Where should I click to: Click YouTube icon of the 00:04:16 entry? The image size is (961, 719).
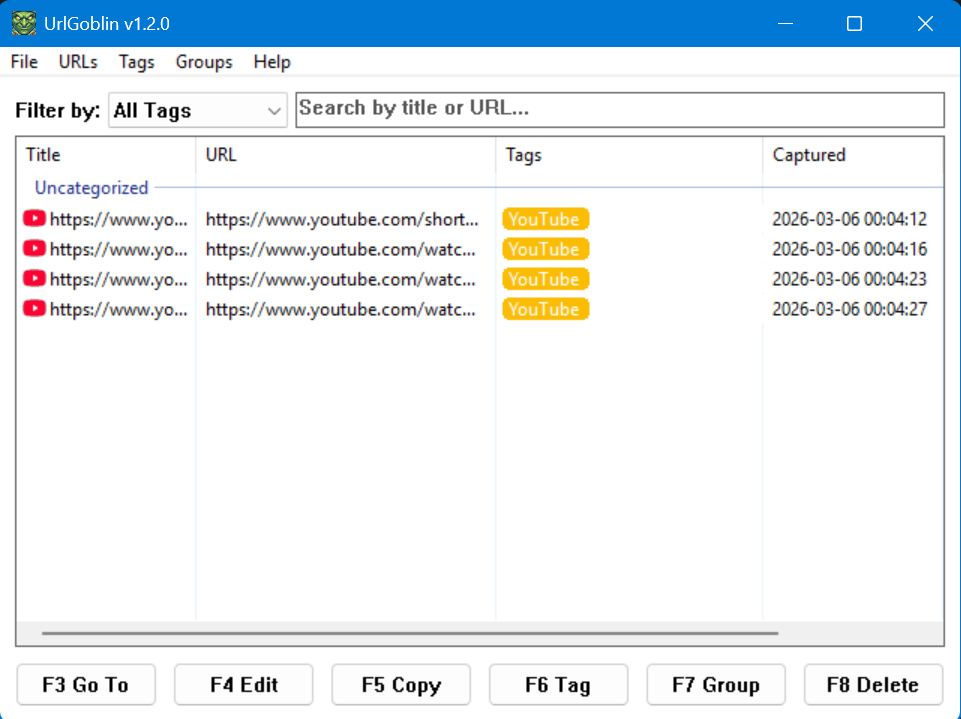(x=35, y=249)
